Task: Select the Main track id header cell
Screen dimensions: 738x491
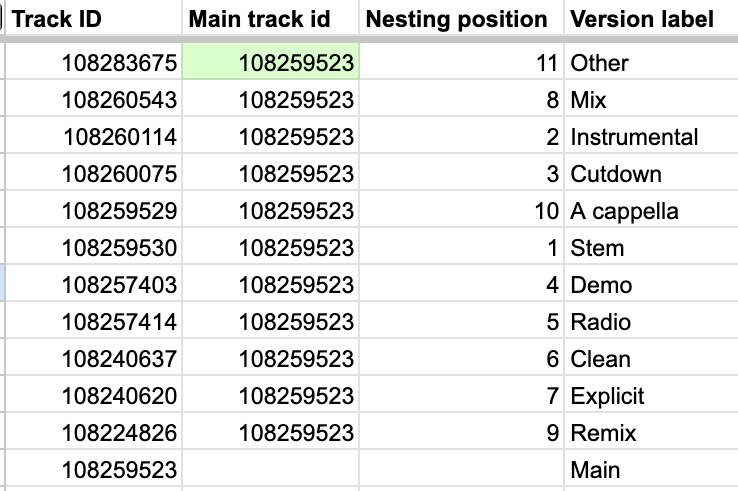Action: click(x=271, y=19)
